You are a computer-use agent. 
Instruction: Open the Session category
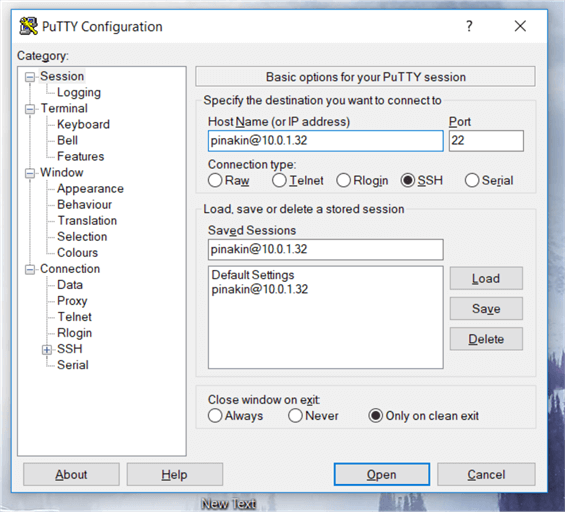tap(62, 76)
